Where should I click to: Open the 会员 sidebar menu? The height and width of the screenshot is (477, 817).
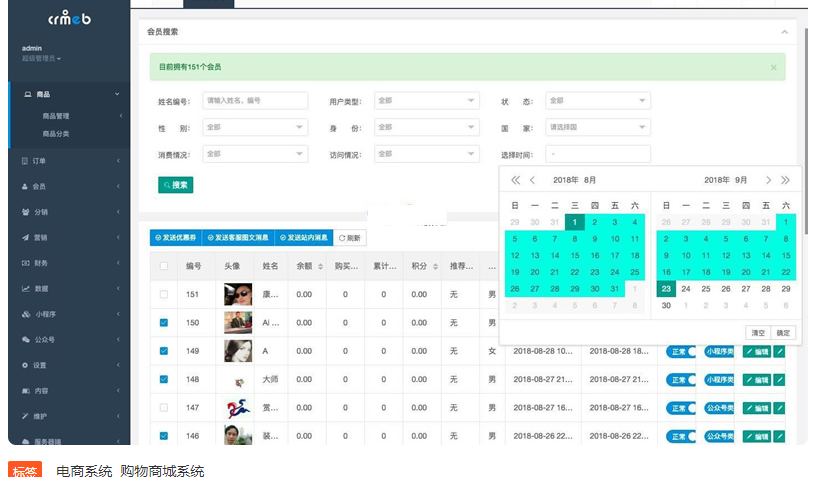point(70,187)
